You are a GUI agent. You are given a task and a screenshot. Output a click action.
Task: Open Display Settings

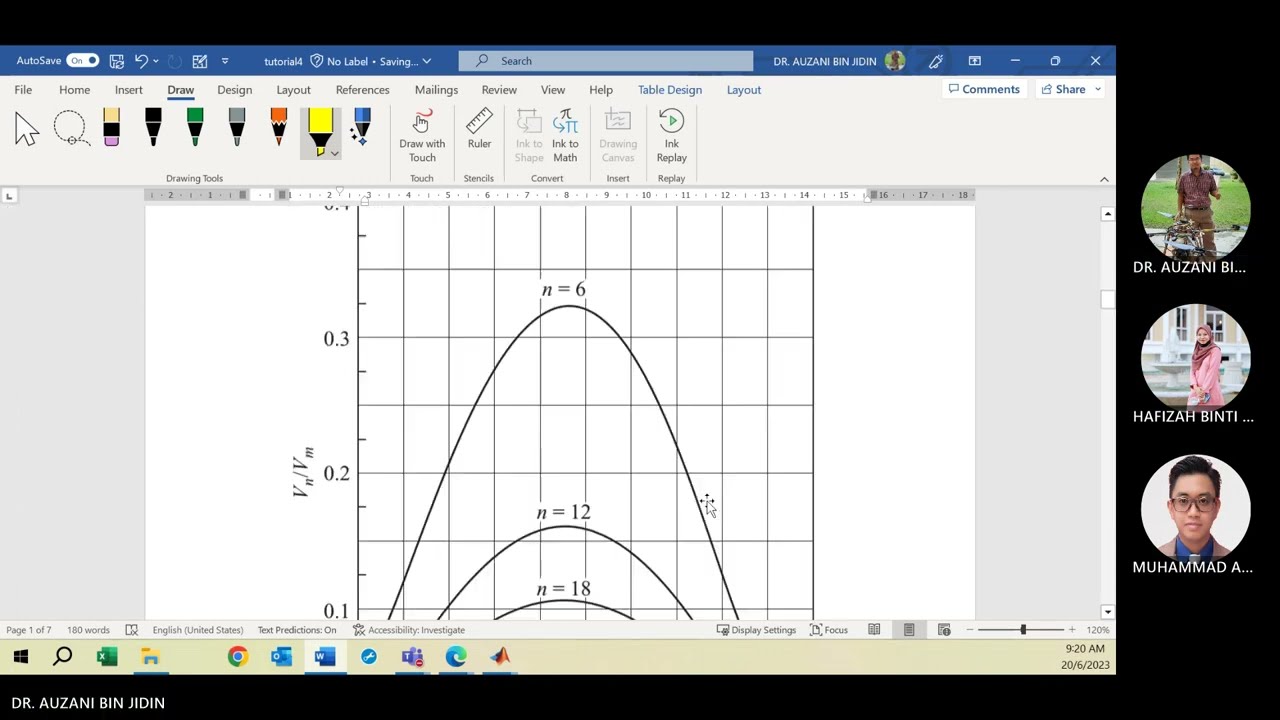click(x=756, y=630)
